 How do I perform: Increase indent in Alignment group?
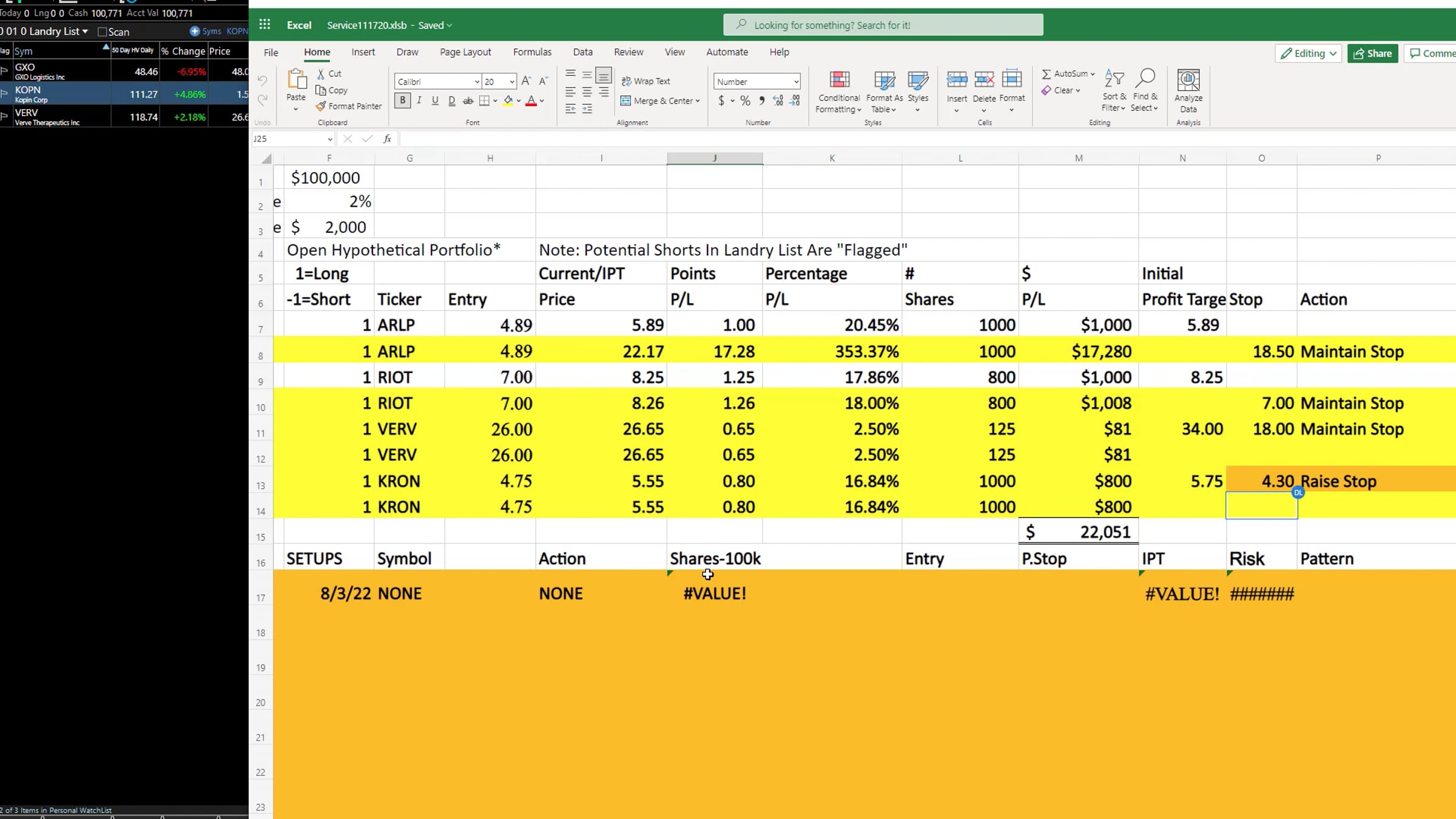pos(587,109)
